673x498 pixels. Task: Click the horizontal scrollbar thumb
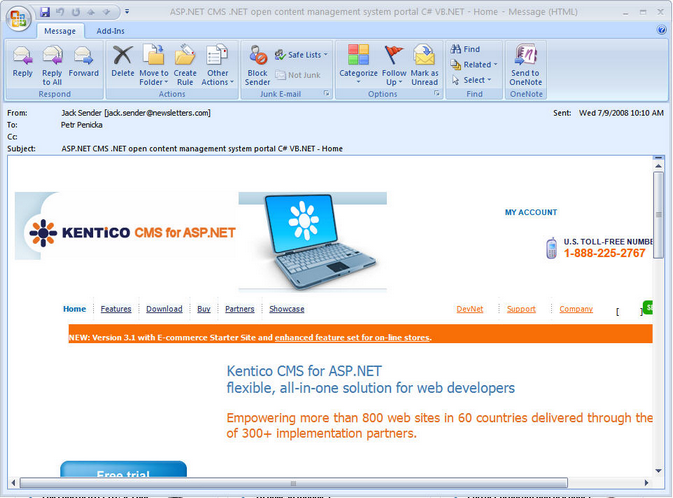pyautogui.click(x=294, y=483)
